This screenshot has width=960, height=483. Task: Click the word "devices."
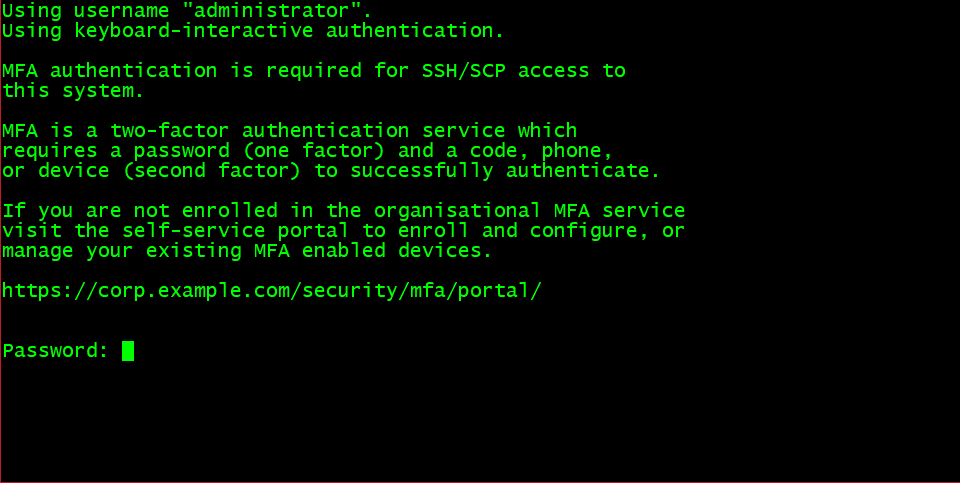tap(446, 251)
